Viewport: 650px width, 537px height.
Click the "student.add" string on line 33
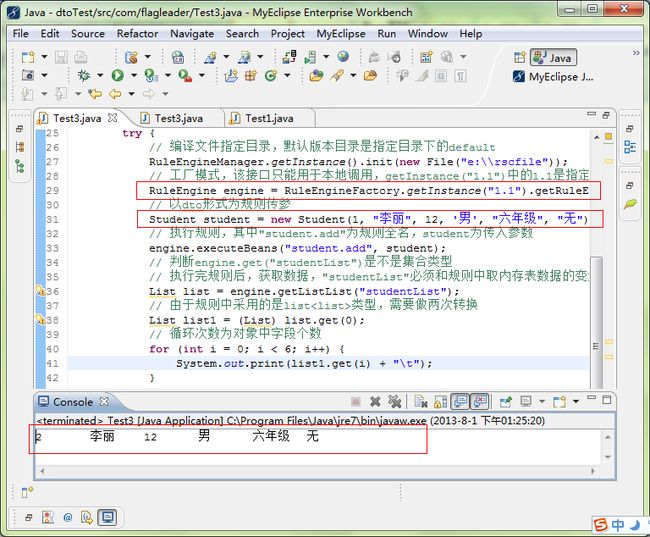[327, 248]
